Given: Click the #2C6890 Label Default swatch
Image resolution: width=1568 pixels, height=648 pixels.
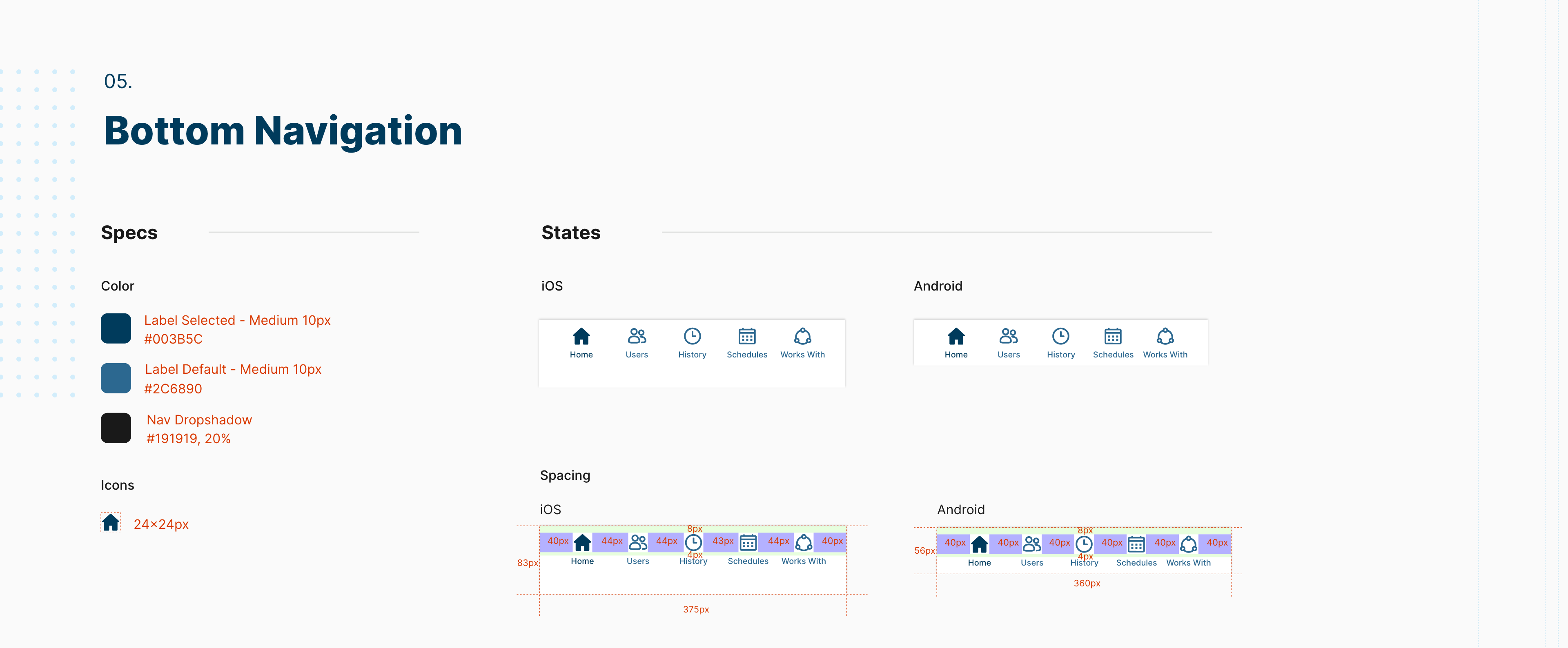Looking at the screenshot, I should (116, 378).
